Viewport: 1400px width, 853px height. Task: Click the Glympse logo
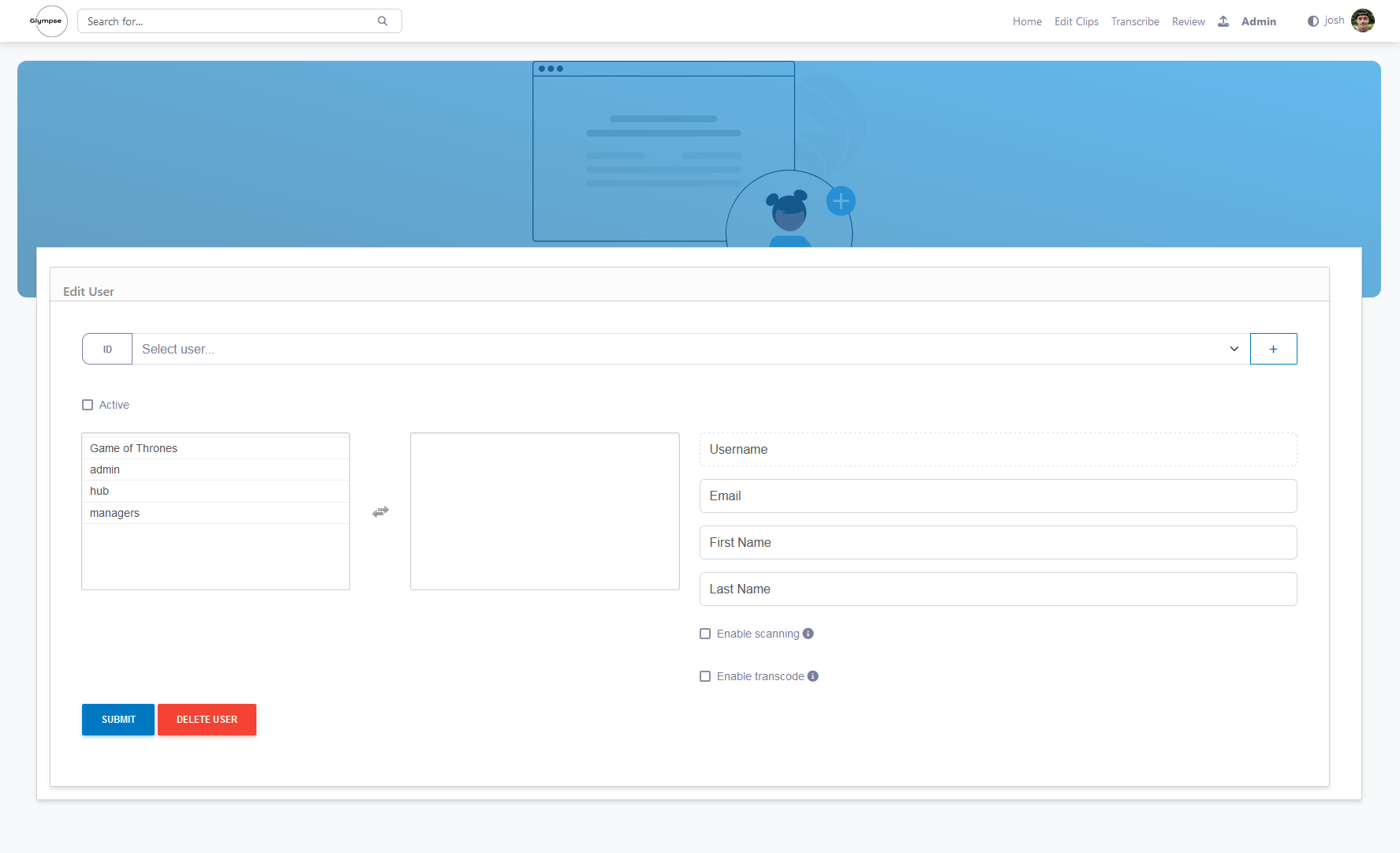click(x=48, y=21)
